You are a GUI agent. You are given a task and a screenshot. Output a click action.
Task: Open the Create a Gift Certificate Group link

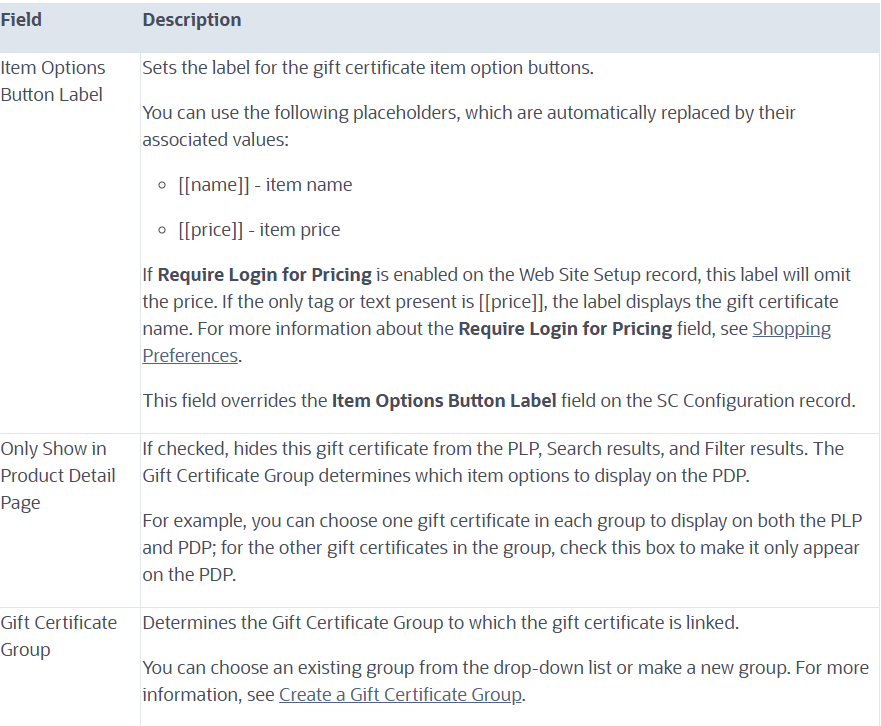point(400,694)
